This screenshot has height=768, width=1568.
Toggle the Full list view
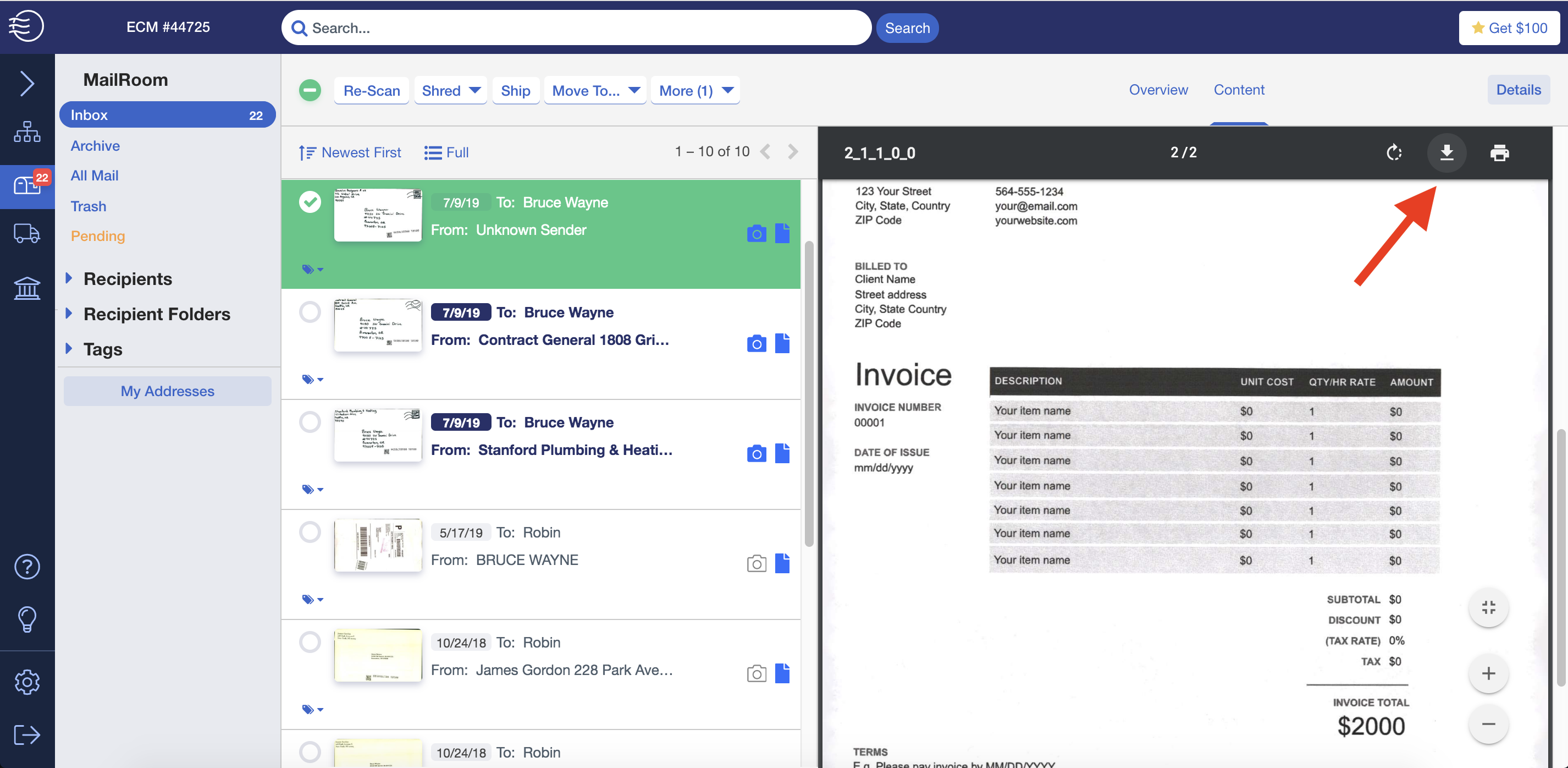click(x=446, y=152)
